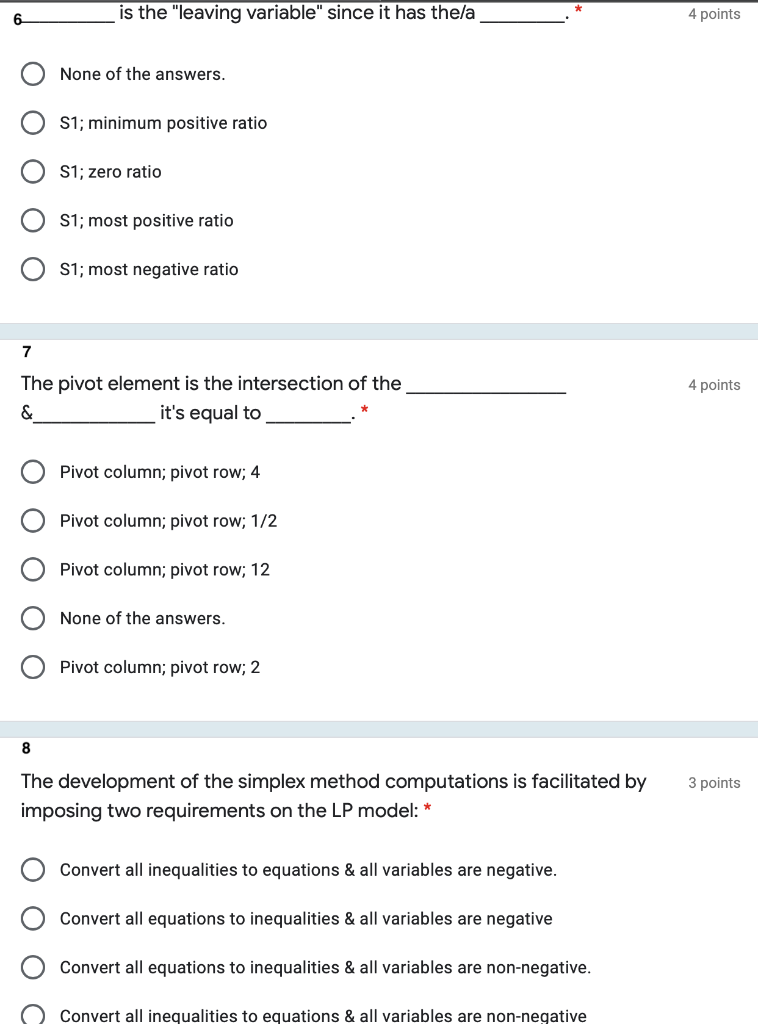Choose "Pivot column; pivot row; 2" option
Viewport: 758px width, 1024px height.
pyautogui.click(x=33, y=666)
